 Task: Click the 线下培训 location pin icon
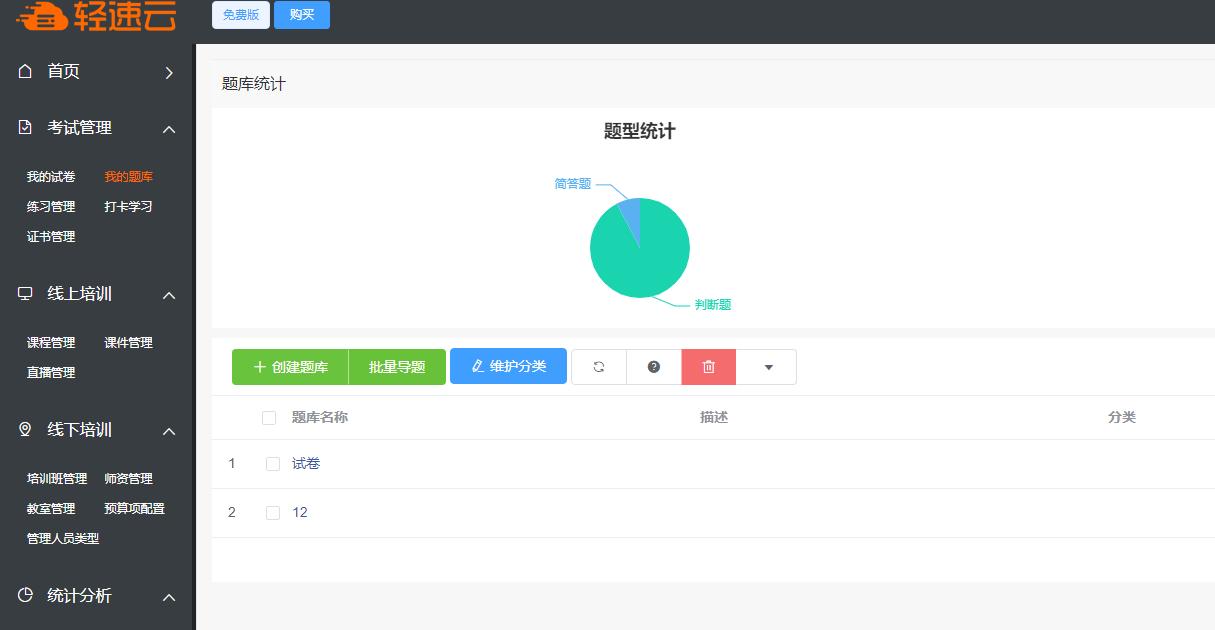tap(23, 430)
